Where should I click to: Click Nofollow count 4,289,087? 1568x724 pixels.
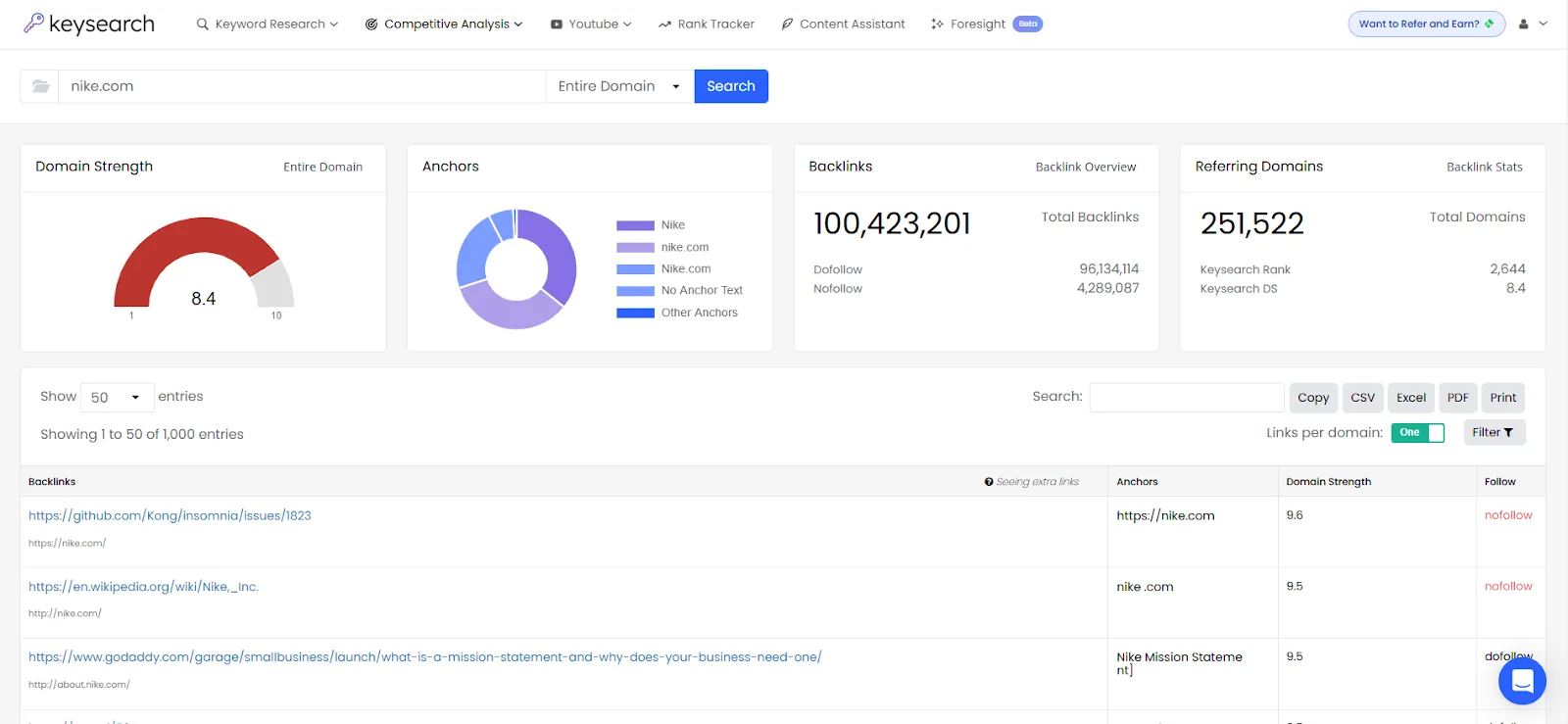tap(1108, 288)
